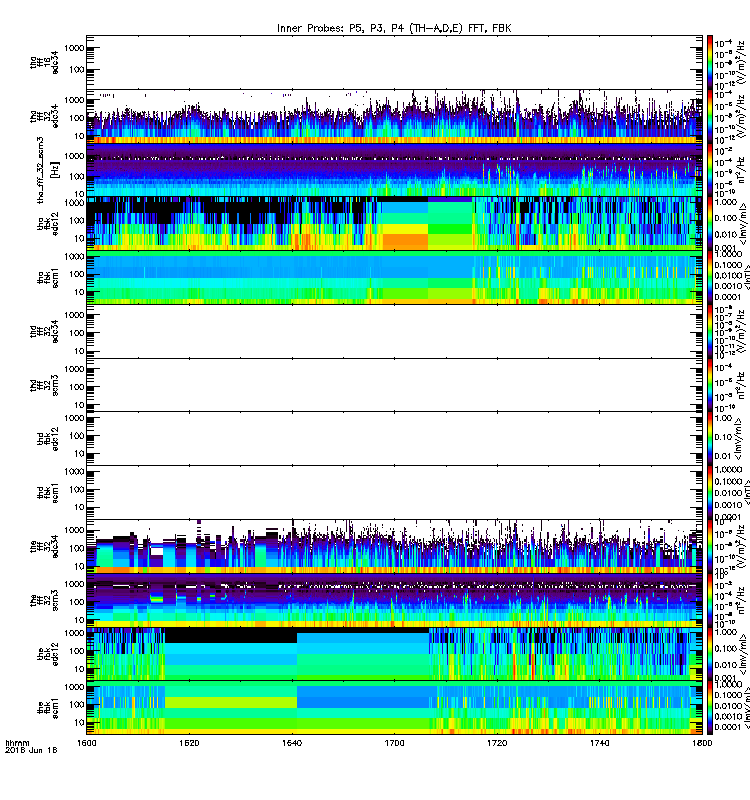Select the 1720 time axis label

(497, 743)
